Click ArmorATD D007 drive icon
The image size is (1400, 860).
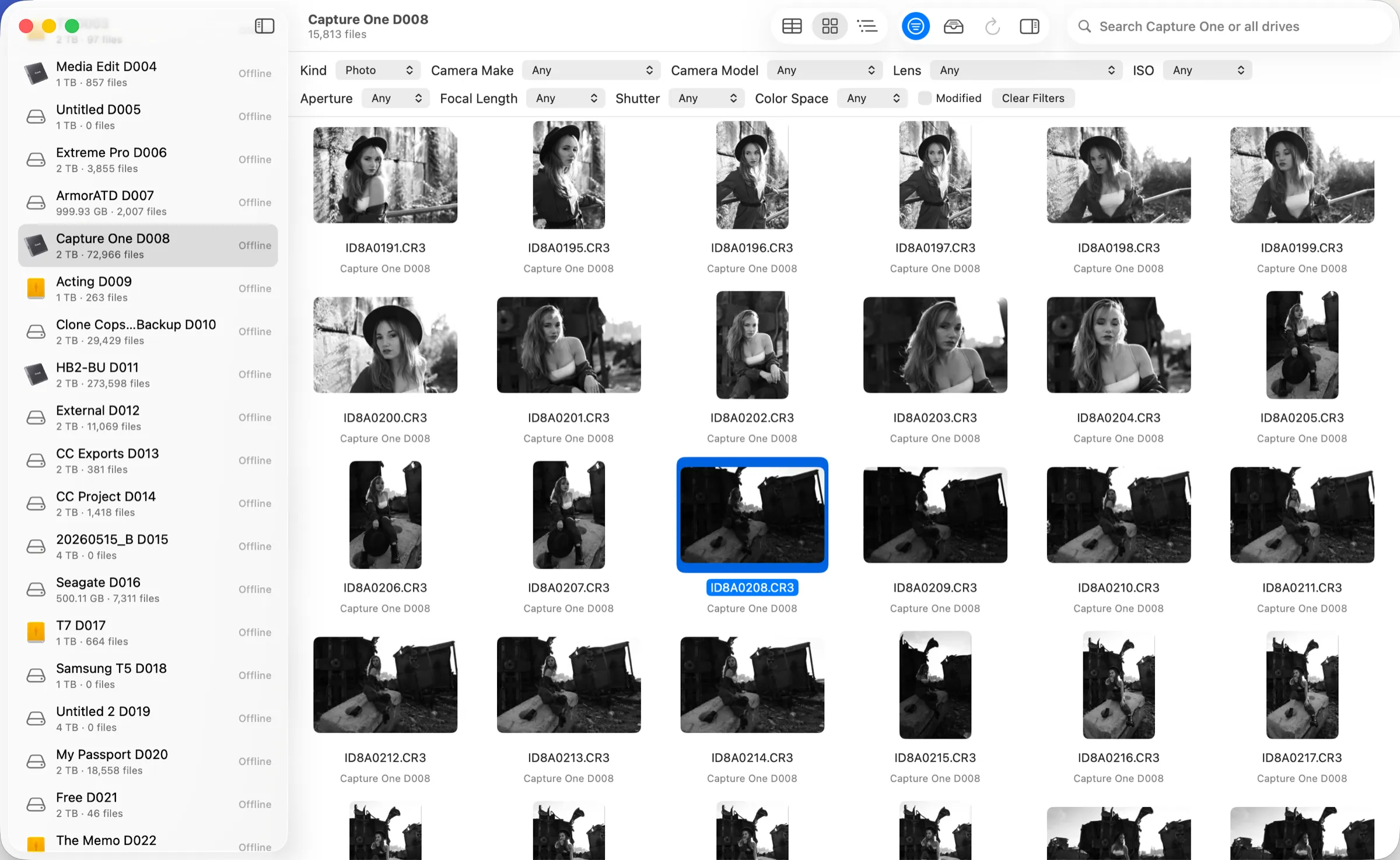(x=36, y=202)
